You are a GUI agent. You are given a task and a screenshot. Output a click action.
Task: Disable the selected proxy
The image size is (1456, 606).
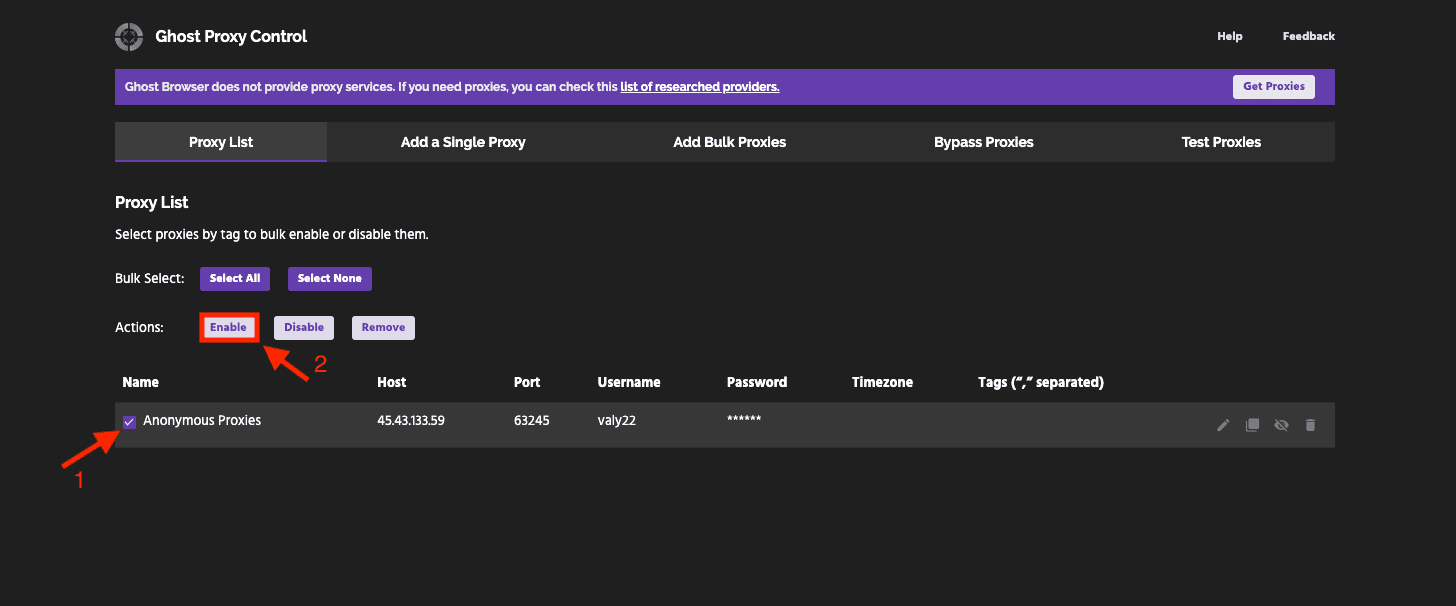click(x=303, y=327)
